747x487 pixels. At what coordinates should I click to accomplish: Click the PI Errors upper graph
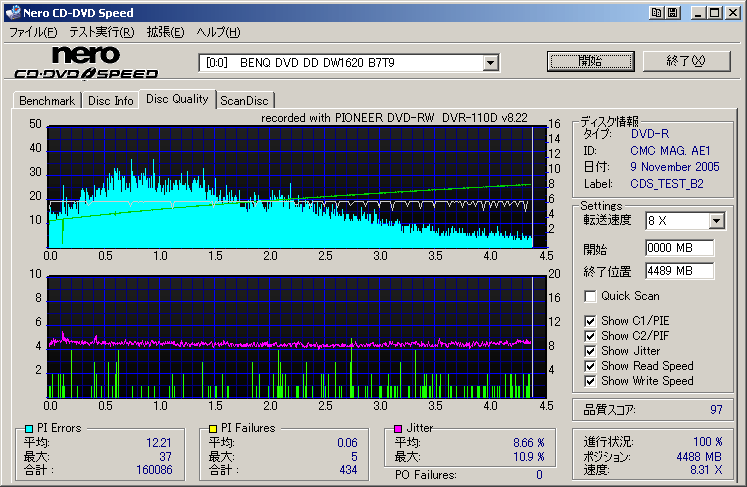coord(296,187)
